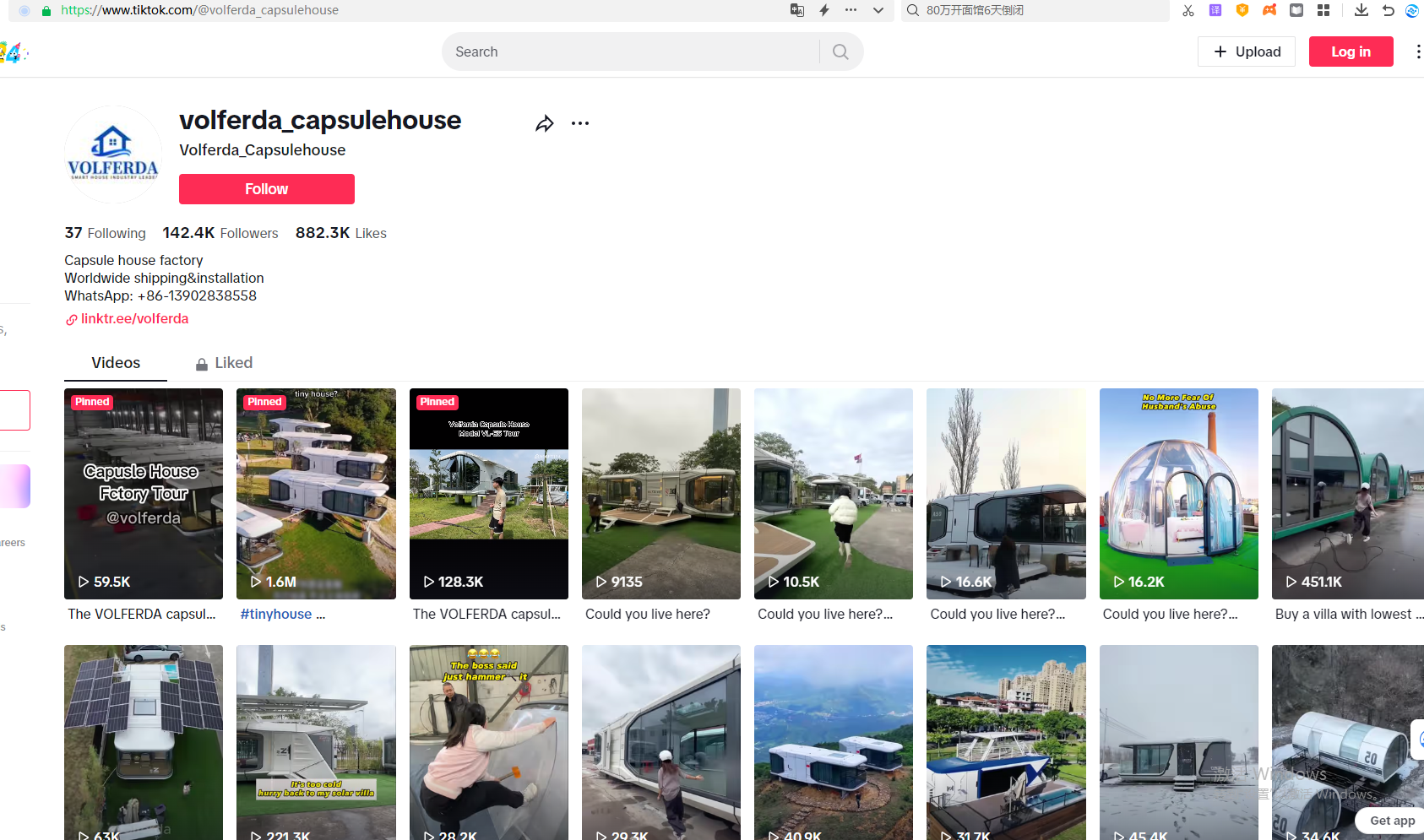
Task: Click the browser undo-restore arrow icon
Action: point(1388,10)
